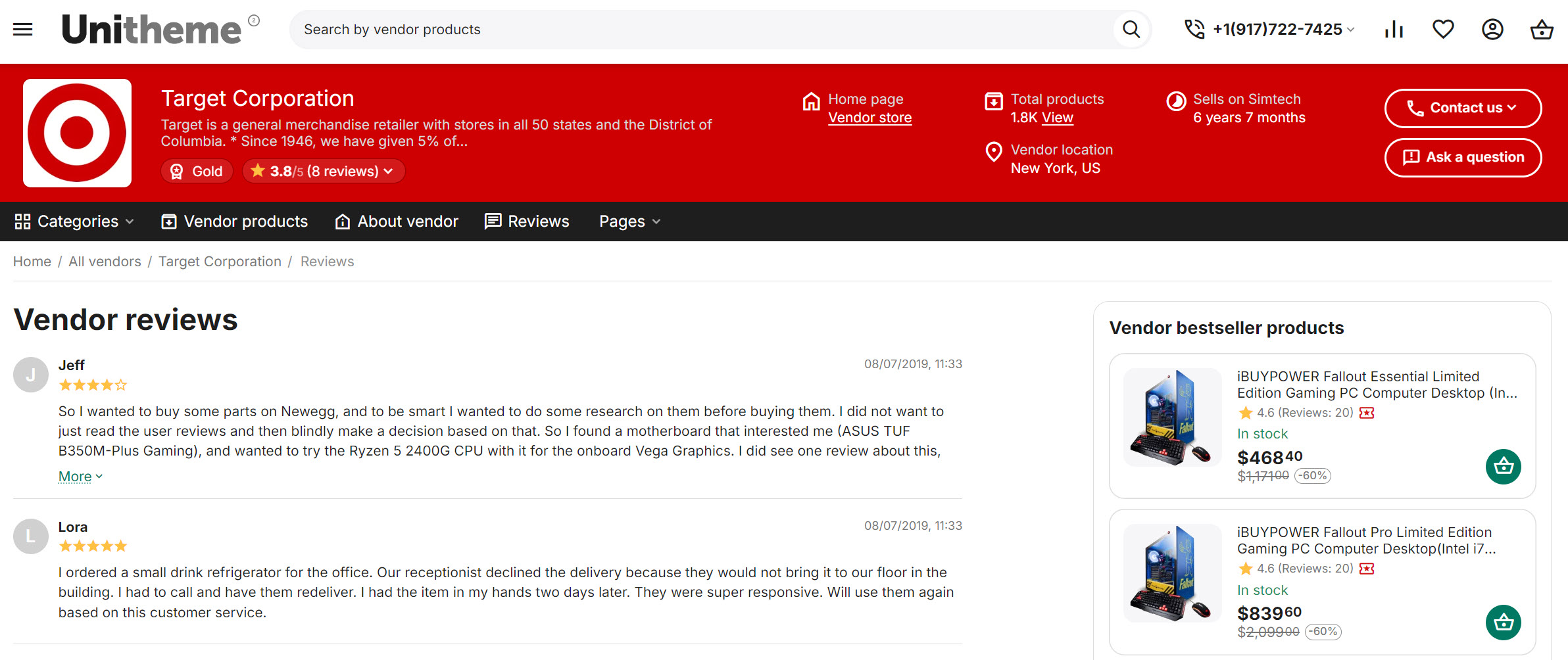Open the hamburger menu icon
The image size is (1568, 660).
(22, 29)
